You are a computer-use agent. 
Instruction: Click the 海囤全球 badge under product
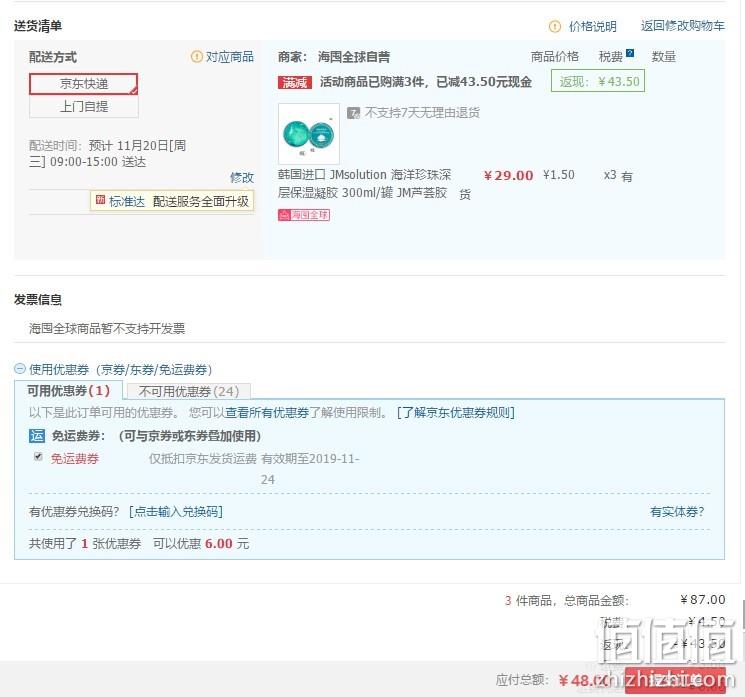click(x=304, y=215)
